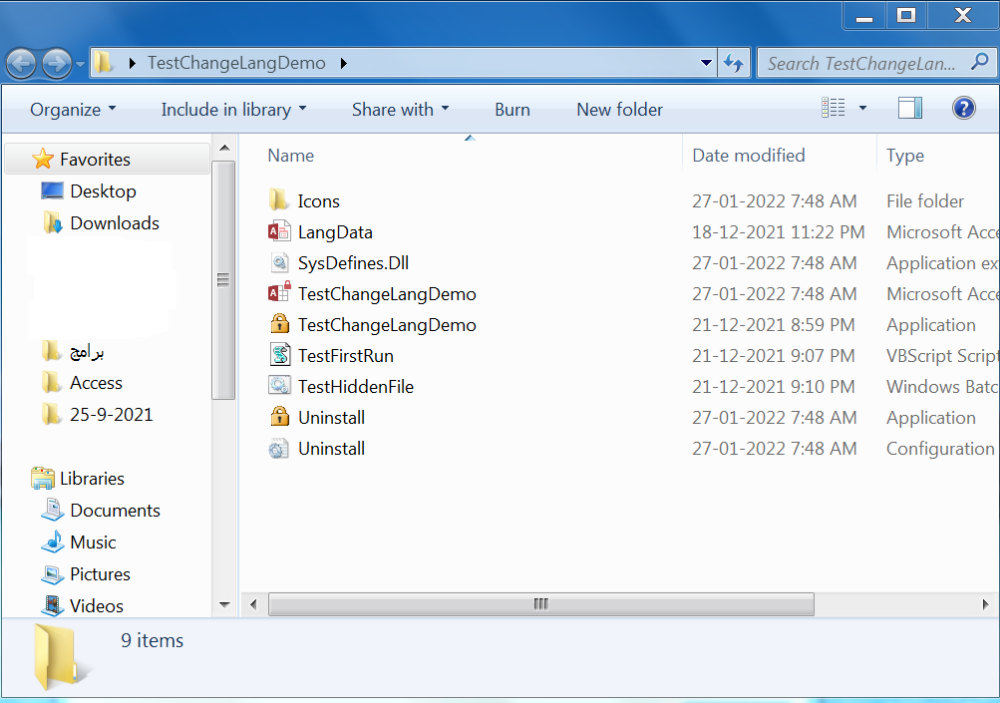
Task: Click the refresh button beside address bar
Action: (733, 63)
